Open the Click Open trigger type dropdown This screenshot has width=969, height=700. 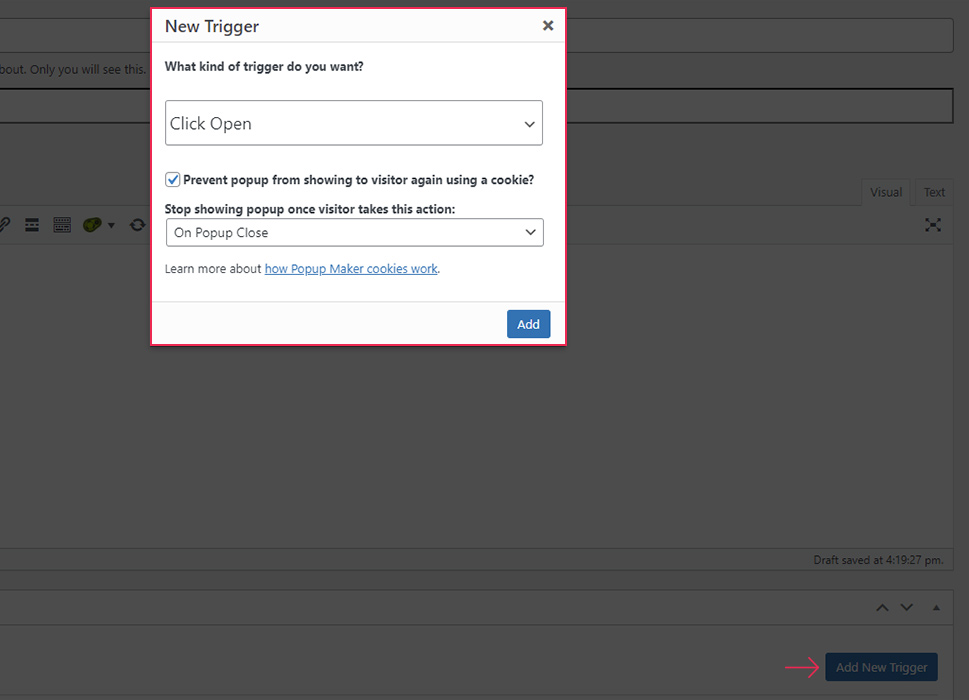[x=353, y=123]
